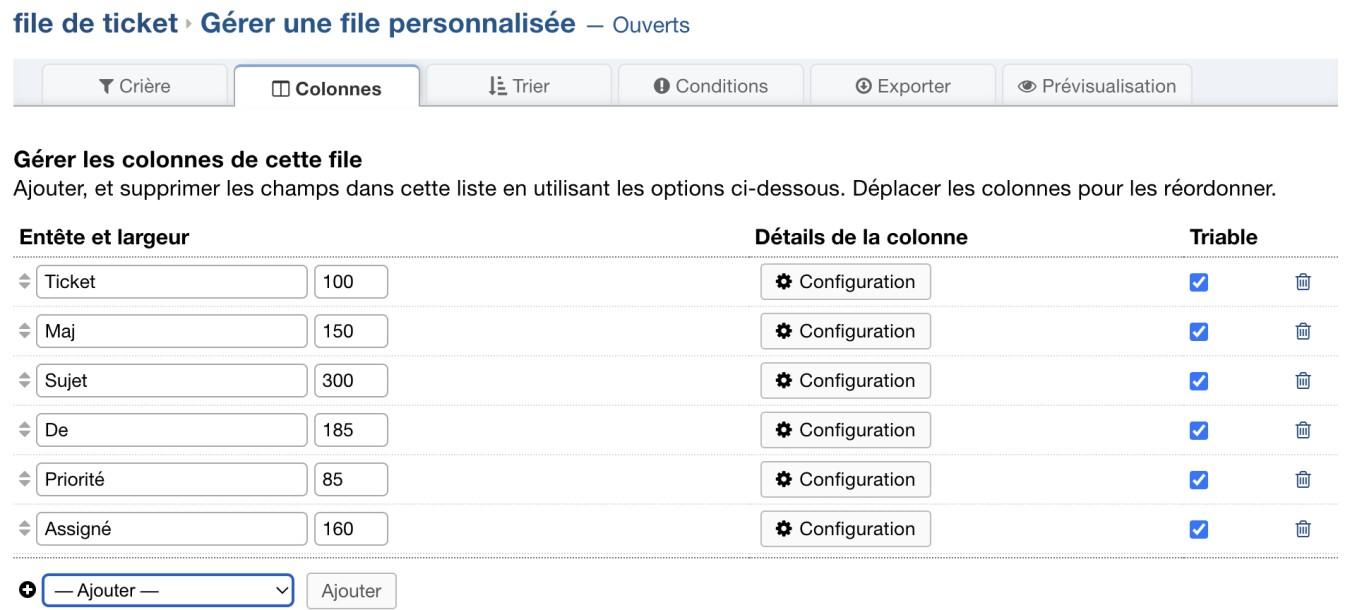Click the file de ticket breadcrumb link
Screen dimensions: 1350x610
tap(95, 23)
